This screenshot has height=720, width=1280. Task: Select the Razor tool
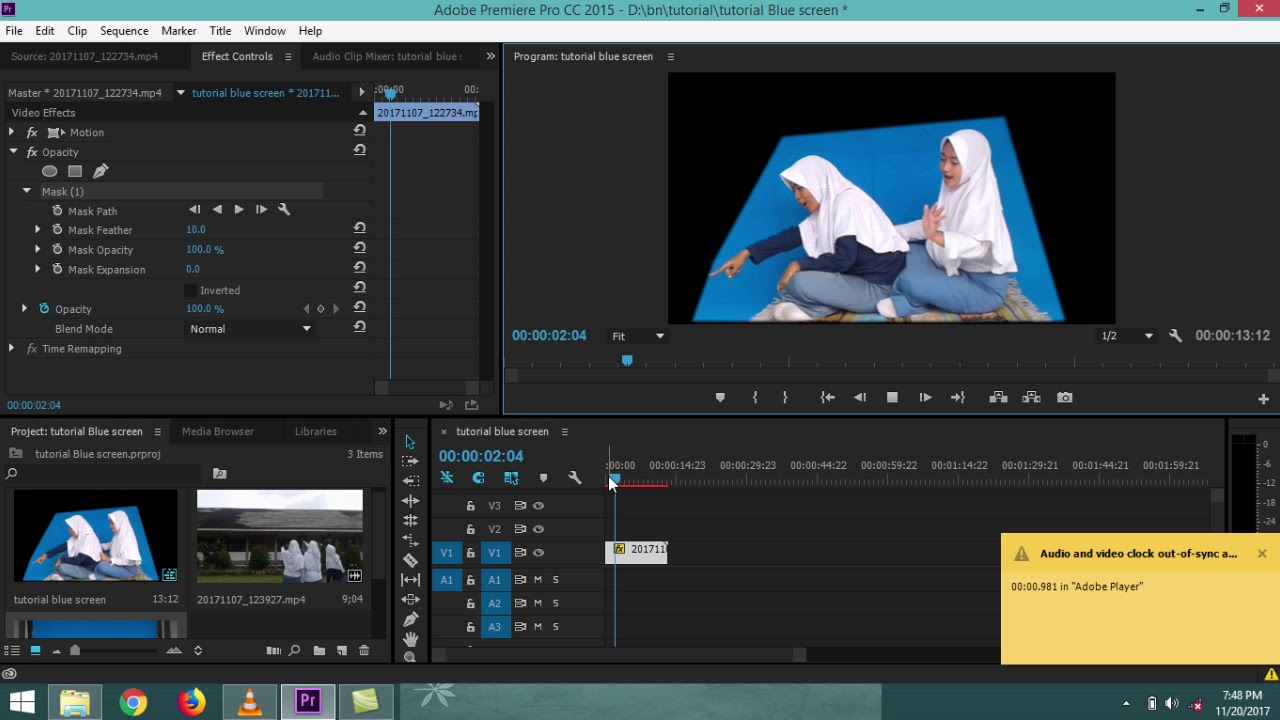point(410,560)
